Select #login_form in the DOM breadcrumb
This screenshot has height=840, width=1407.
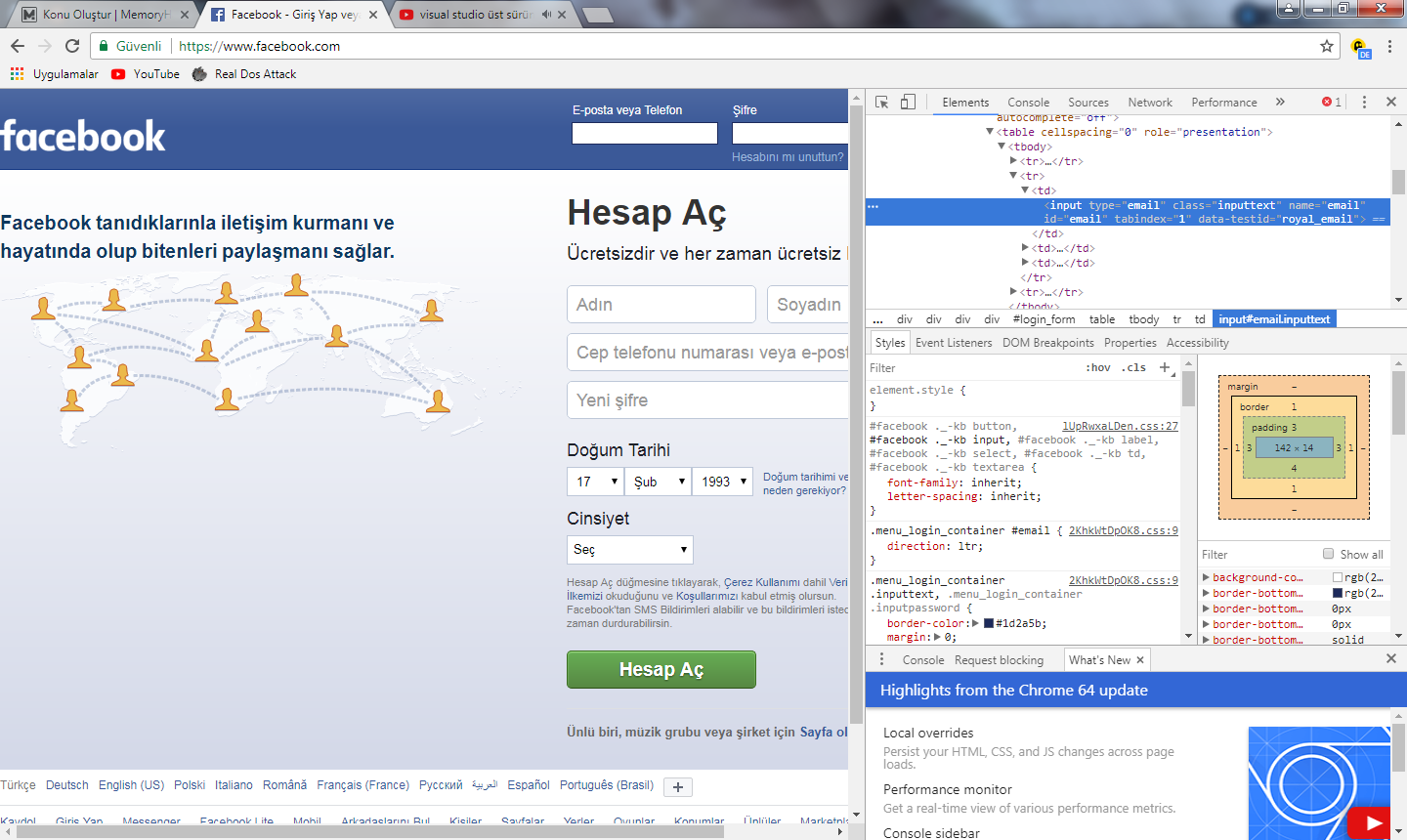(1044, 319)
